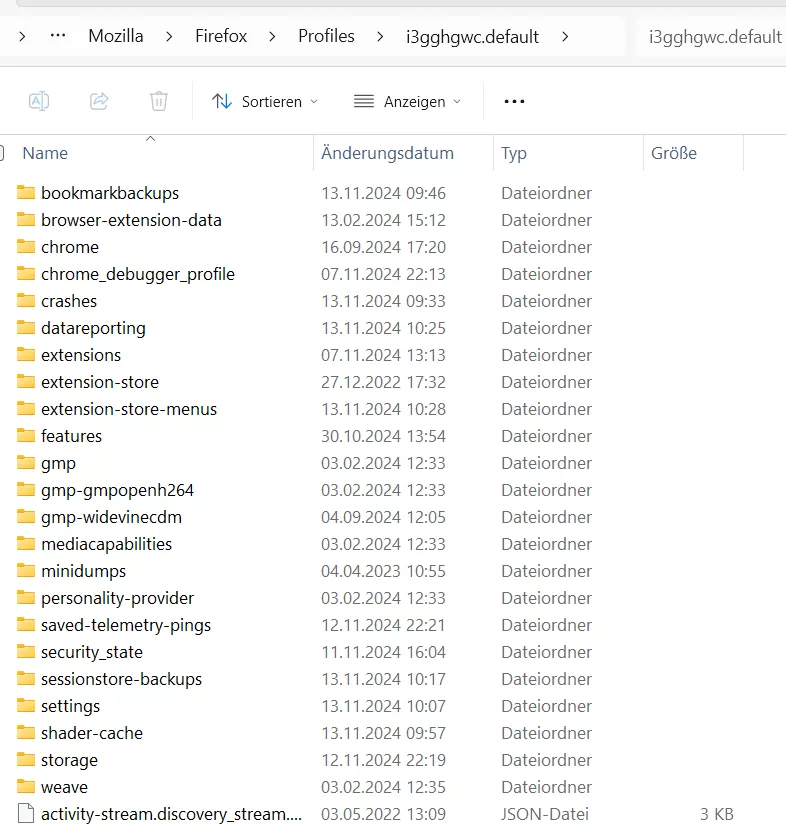Screen dimensions: 786x826
Task: Navigate to Profiles in the breadcrumb
Action: click(326, 36)
